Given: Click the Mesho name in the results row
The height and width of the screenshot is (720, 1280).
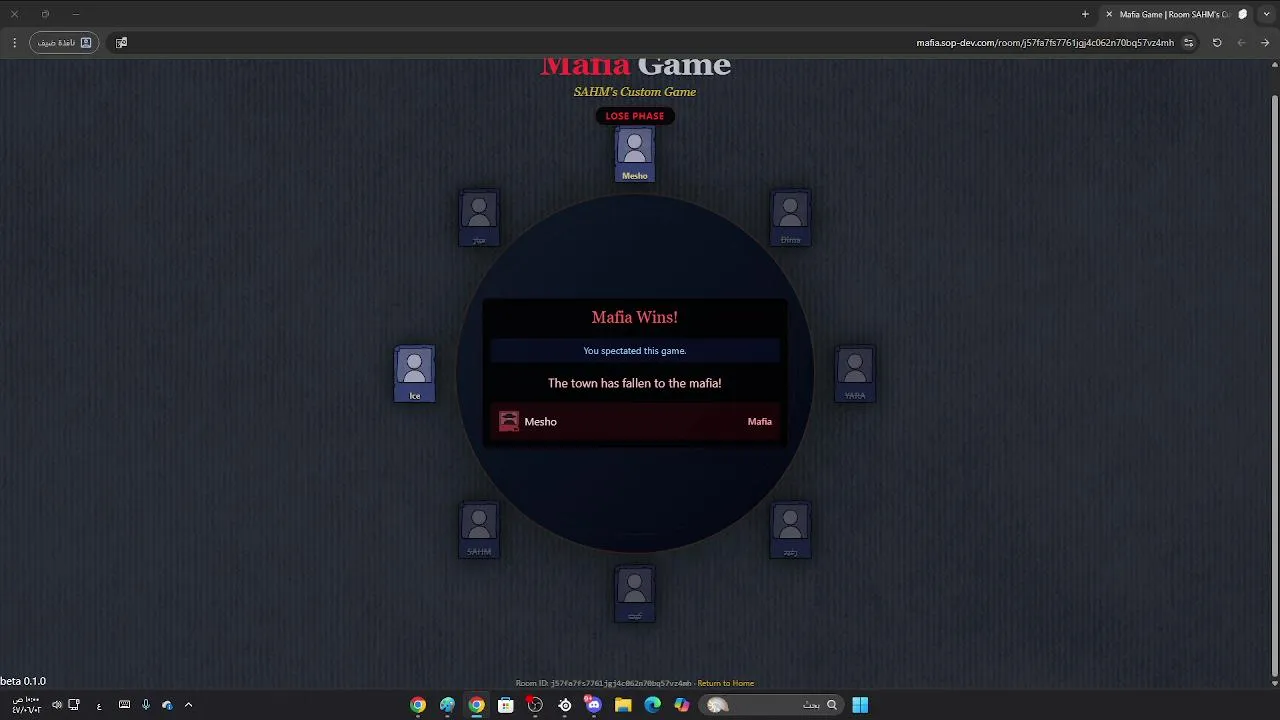Looking at the screenshot, I should click(x=540, y=421).
